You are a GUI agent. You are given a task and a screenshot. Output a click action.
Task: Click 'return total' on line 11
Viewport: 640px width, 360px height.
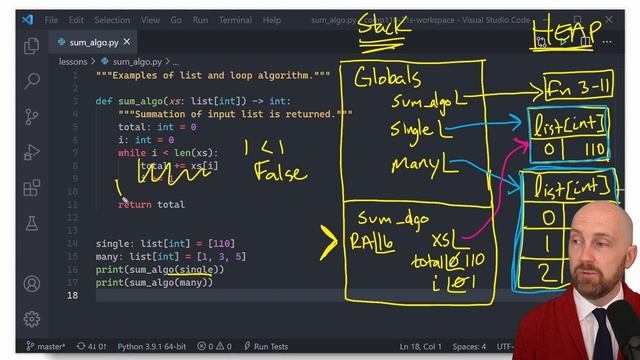(x=151, y=204)
